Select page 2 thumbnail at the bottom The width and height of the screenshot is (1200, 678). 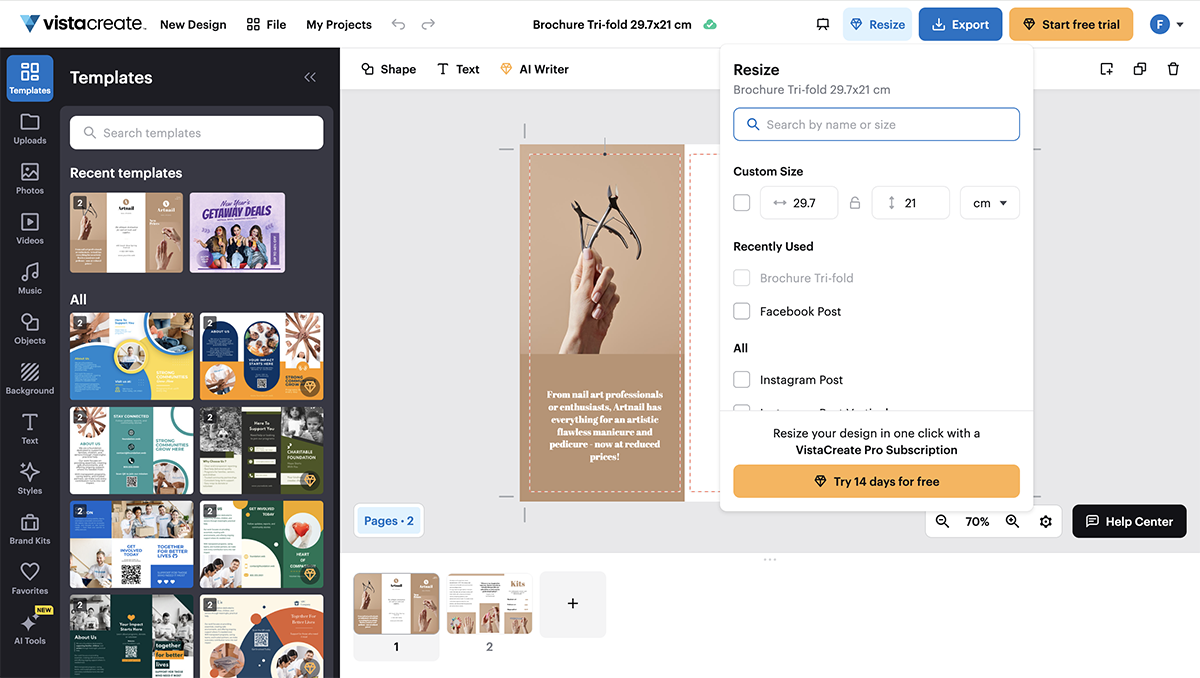click(x=489, y=603)
